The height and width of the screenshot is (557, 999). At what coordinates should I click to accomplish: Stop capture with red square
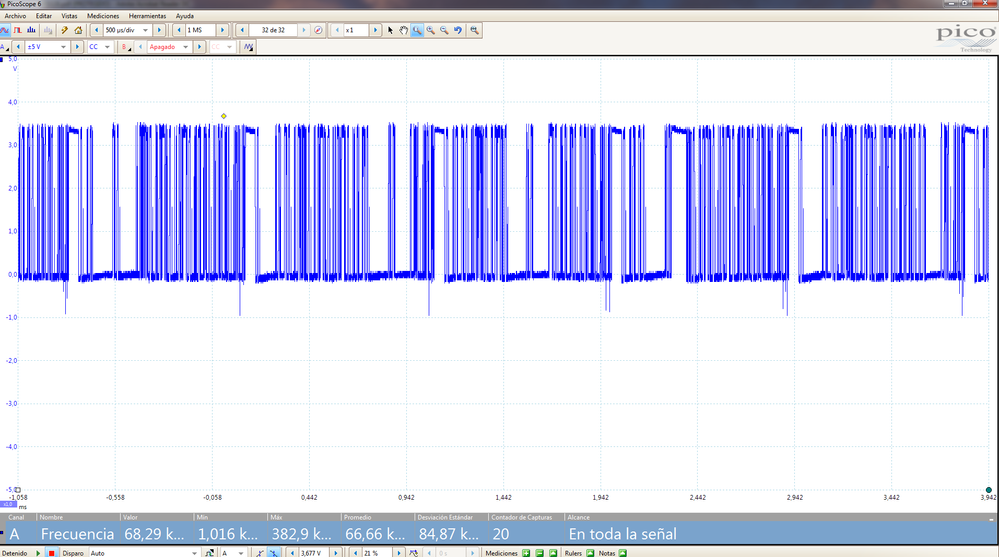click(52, 553)
